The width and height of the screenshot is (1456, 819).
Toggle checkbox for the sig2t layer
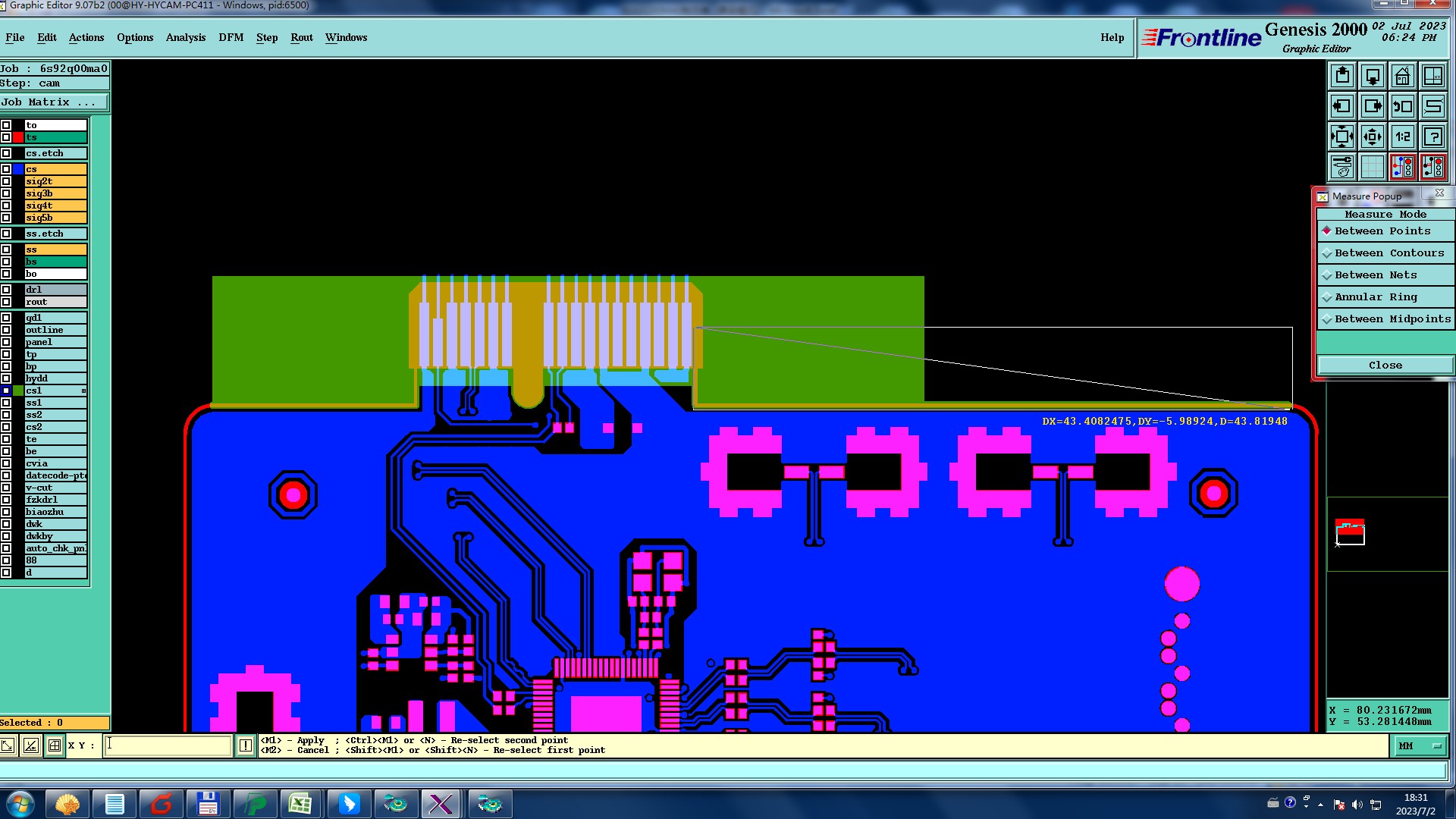point(6,181)
